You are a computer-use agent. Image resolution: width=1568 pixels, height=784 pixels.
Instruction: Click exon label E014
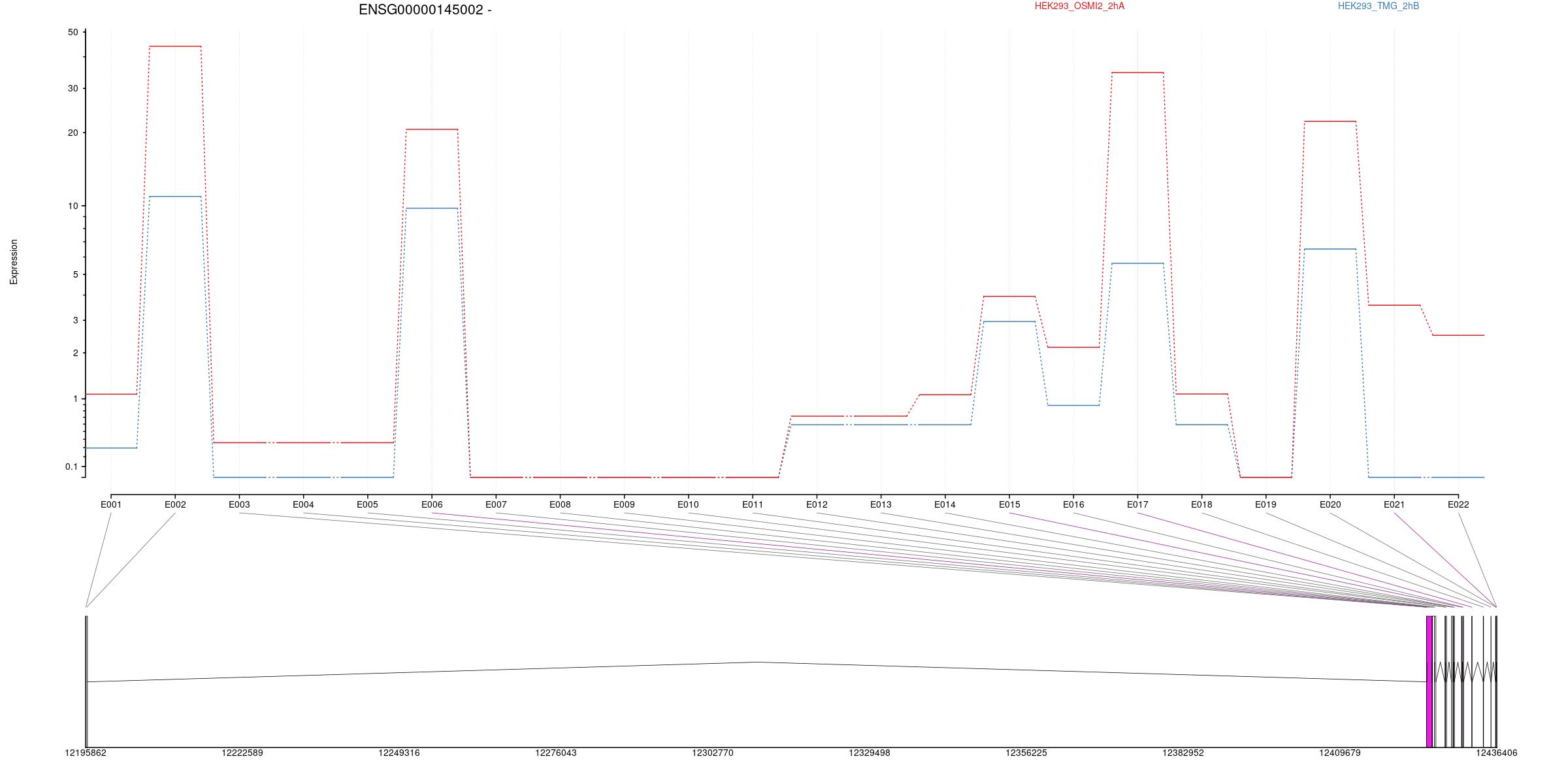click(945, 504)
